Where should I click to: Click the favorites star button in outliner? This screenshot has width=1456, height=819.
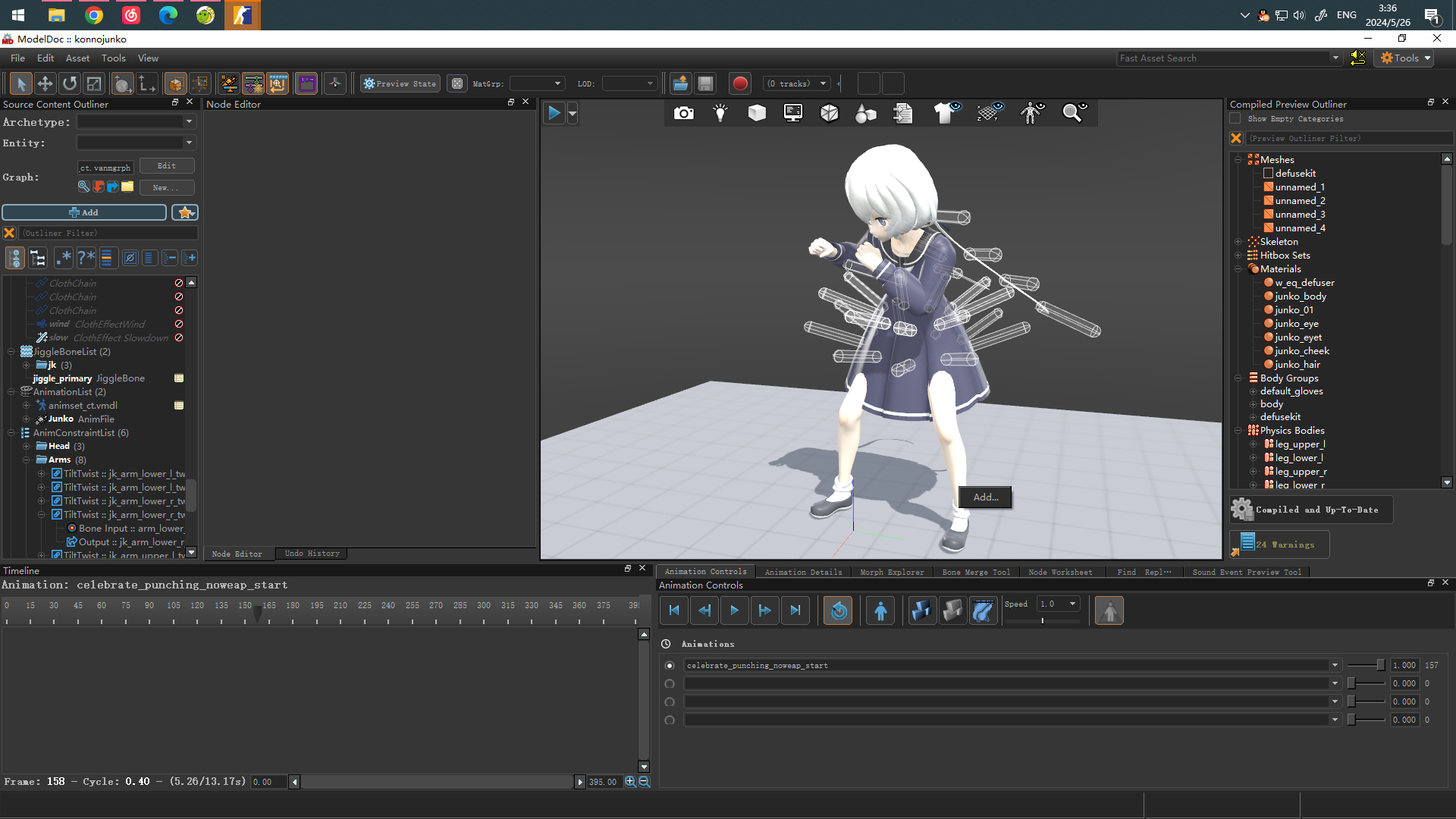point(185,212)
